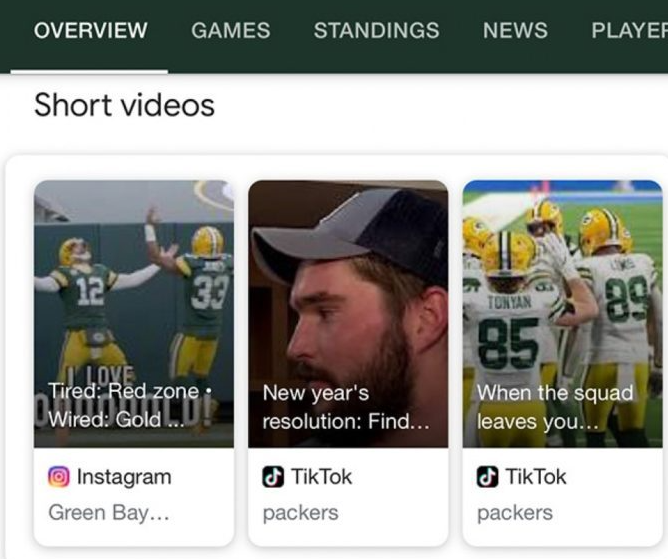Click the Green Bay... account name

pos(109,513)
